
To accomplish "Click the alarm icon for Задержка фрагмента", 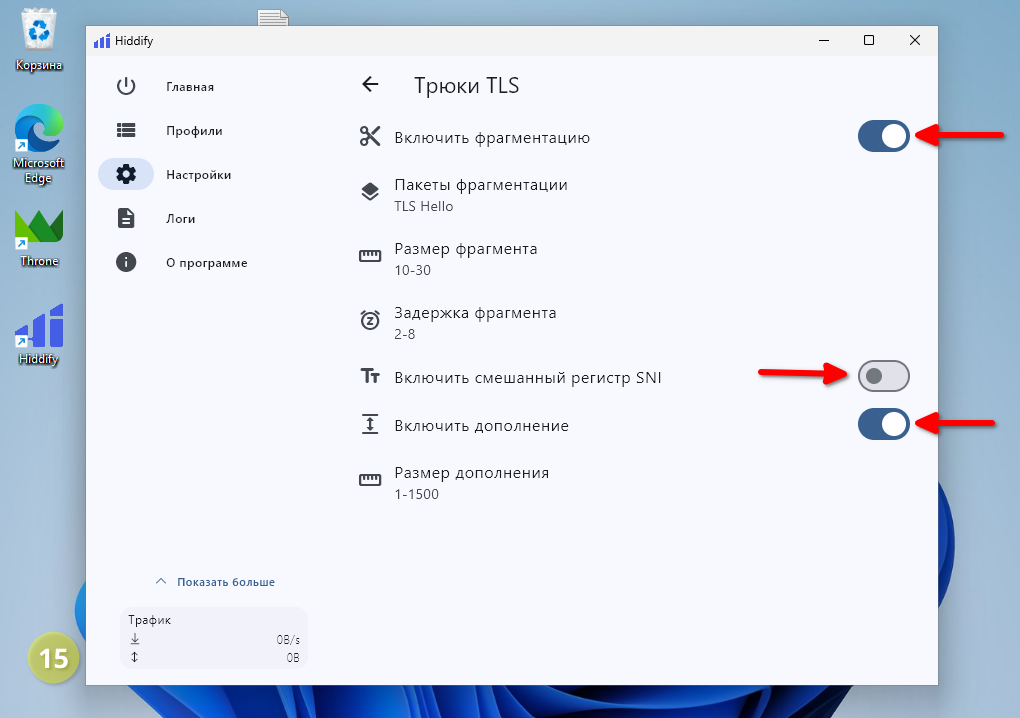I will pos(369,319).
